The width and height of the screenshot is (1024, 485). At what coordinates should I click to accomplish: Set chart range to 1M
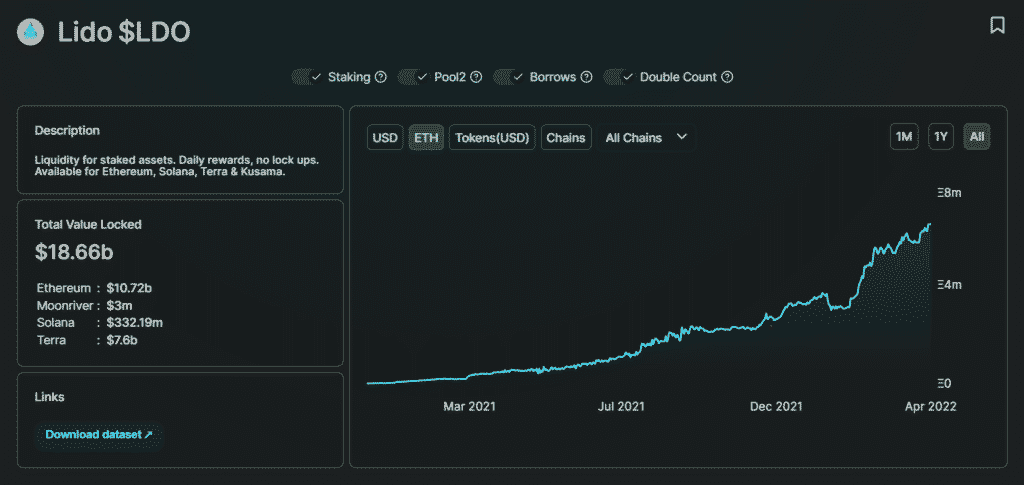point(904,137)
